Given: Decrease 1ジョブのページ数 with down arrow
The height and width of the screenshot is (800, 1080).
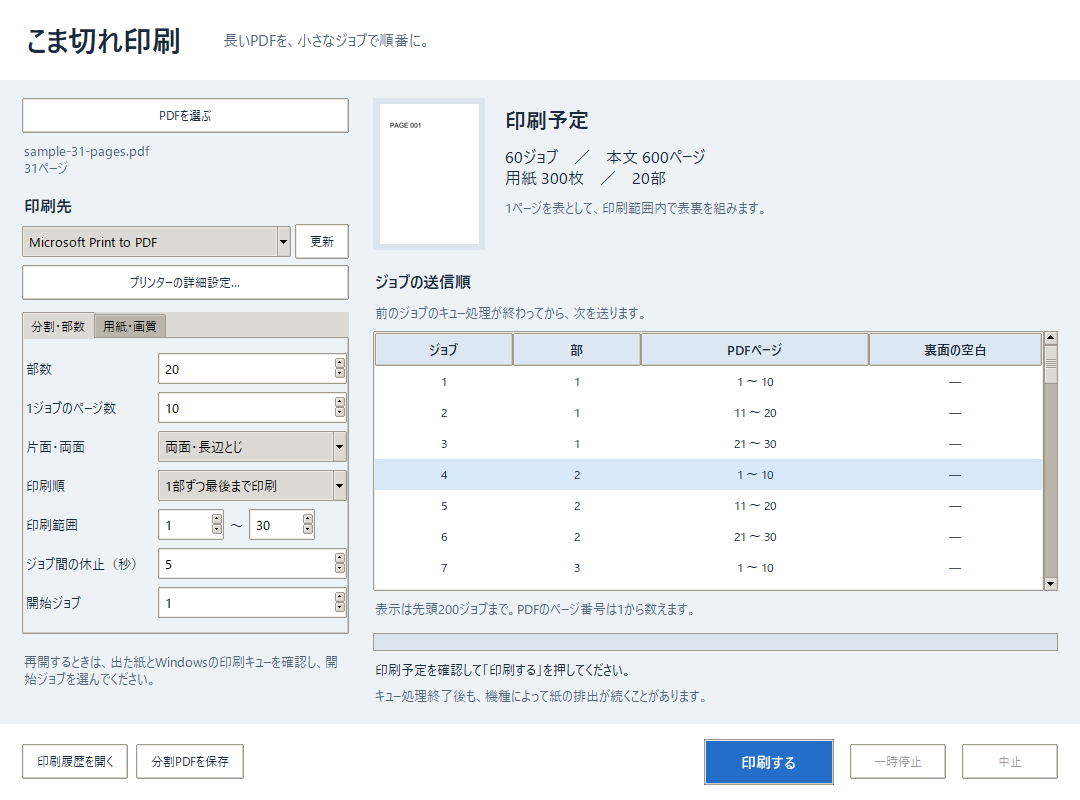Looking at the screenshot, I should tap(340, 412).
